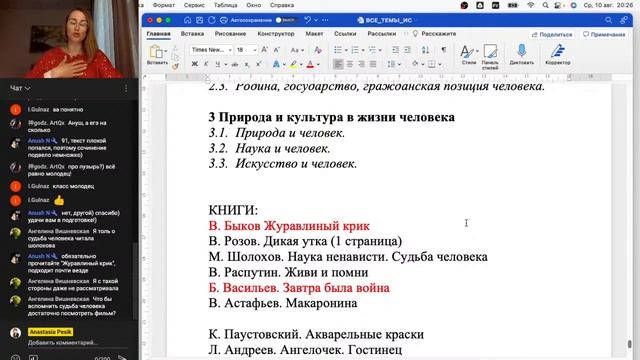Increase paragraph indent
This screenshot has width=640, height=360.
[407, 50]
